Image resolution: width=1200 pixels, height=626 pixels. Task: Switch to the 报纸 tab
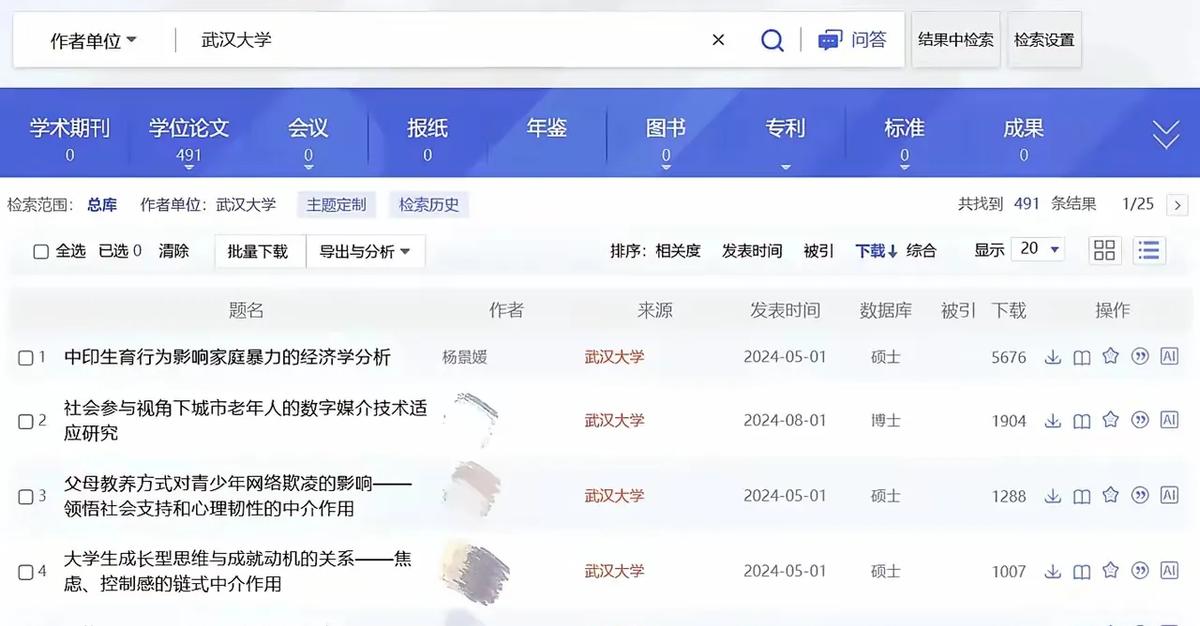pyautogui.click(x=427, y=129)
